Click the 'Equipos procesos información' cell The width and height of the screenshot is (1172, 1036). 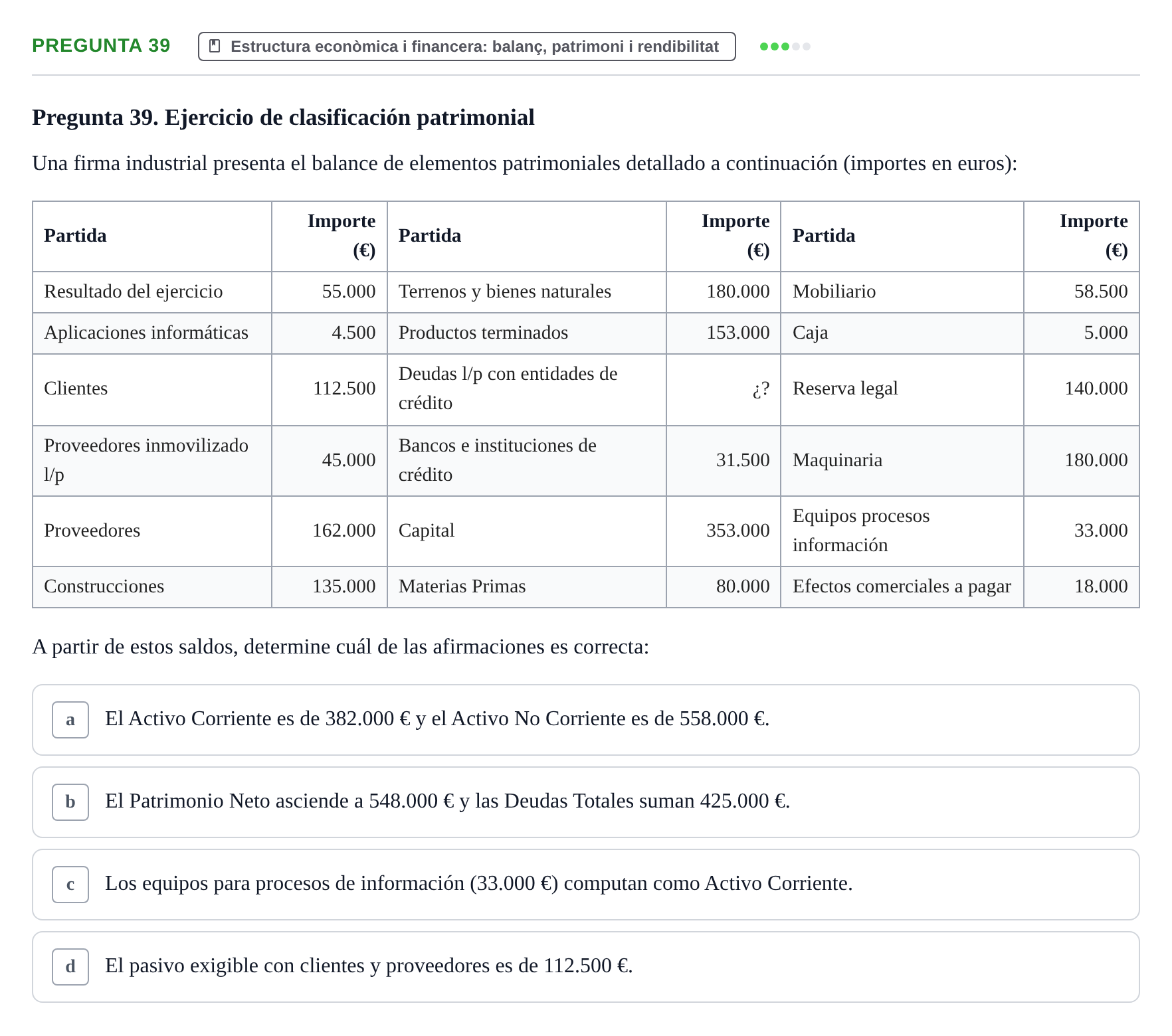pos(902,531)
